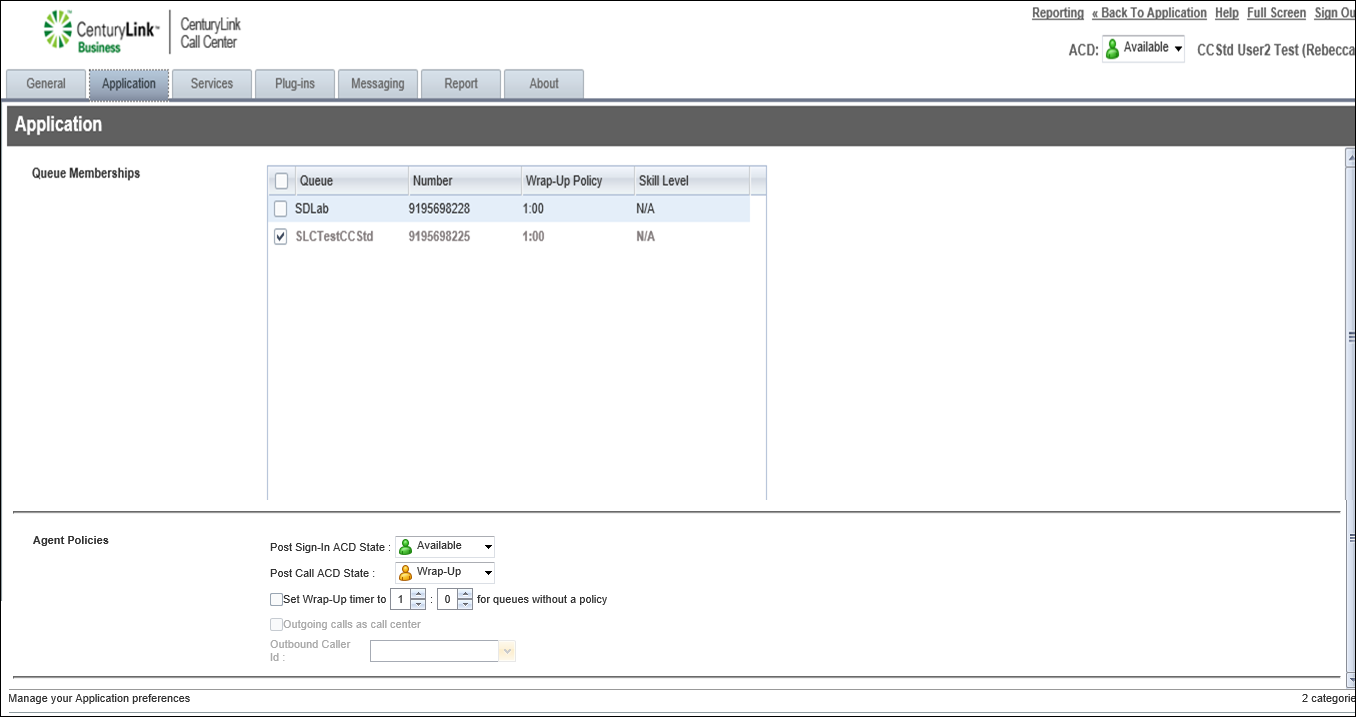Image resolution: width=1356 pixels, height=717 pixels.
Task: Open the ACD state dropdown at top right
Action: tap(1143, 49)
